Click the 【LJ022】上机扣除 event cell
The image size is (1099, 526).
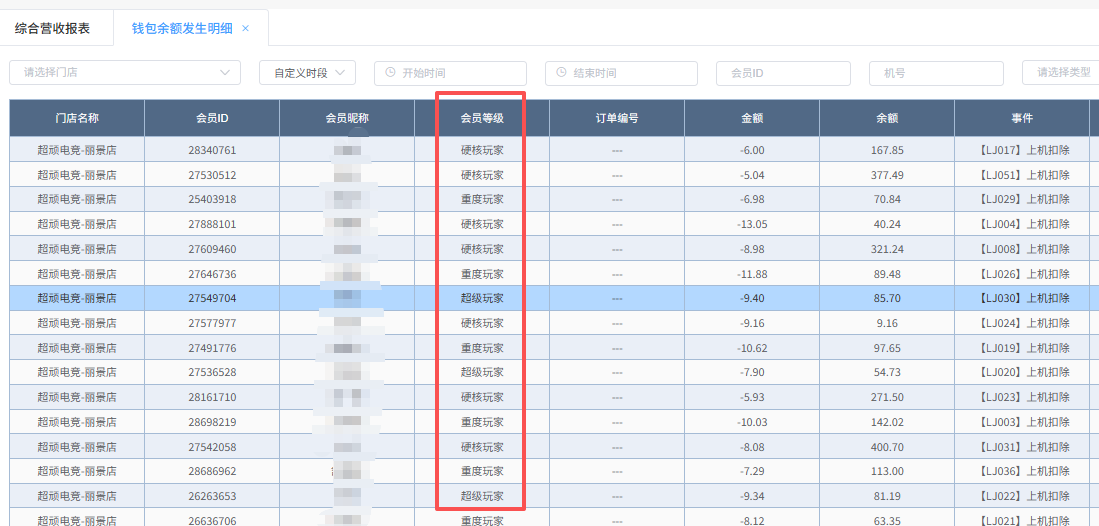click(1022, 496)
